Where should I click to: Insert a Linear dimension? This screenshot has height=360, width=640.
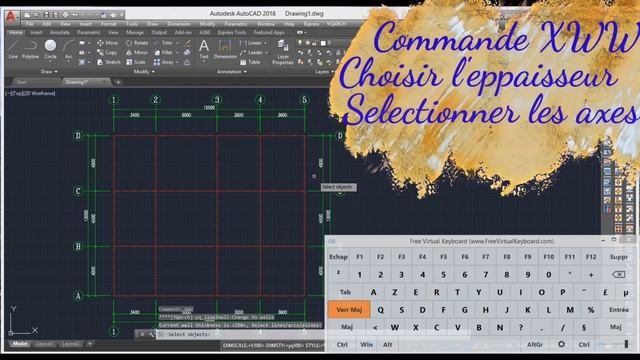point(251,43)
